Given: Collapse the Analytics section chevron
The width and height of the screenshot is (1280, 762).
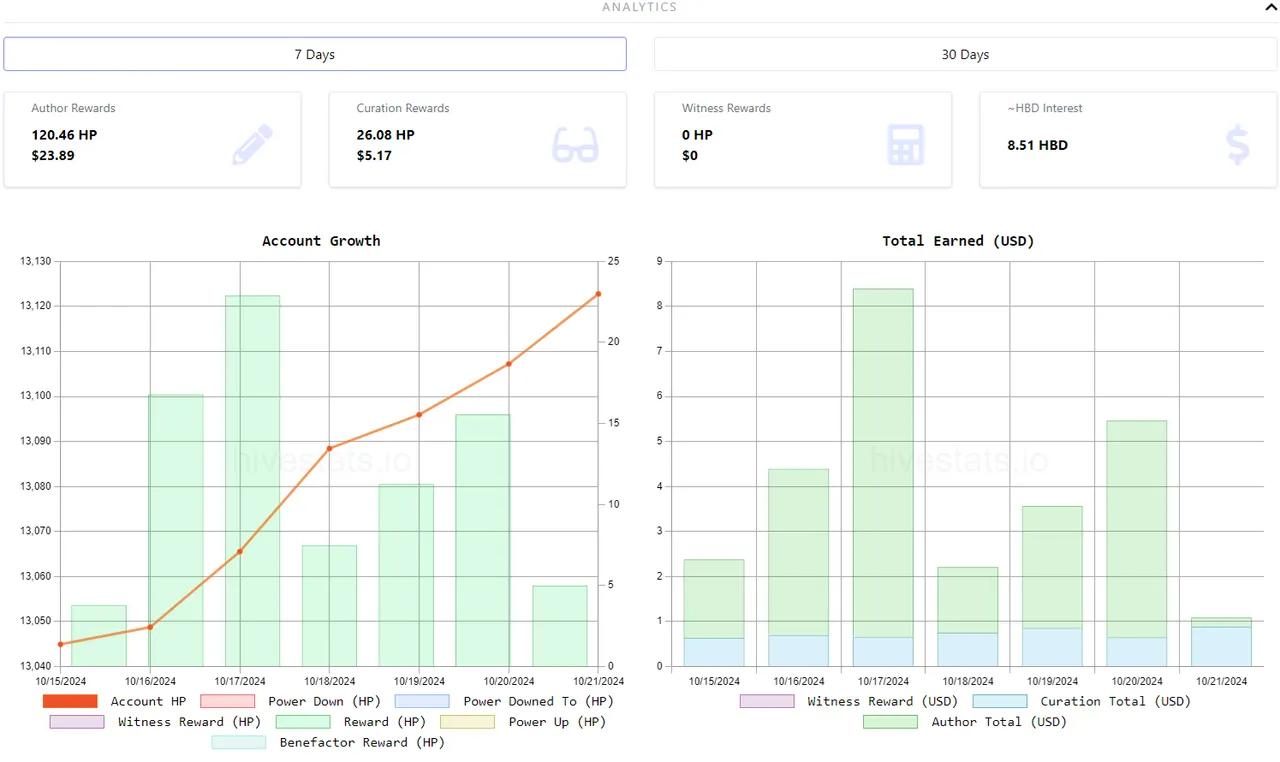Looking at the screenshot, I should [x=1271, y=7].
